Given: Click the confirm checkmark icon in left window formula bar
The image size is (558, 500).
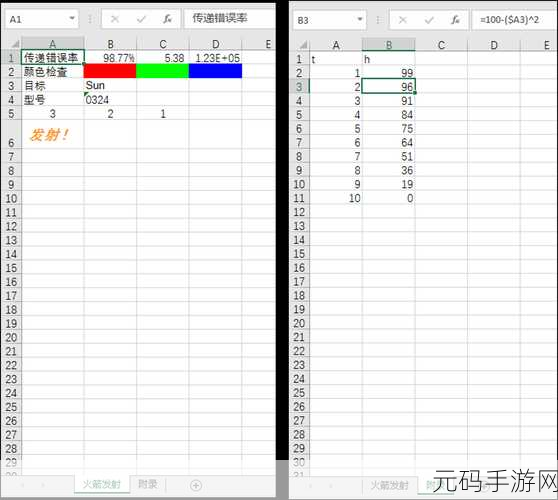Looking at the screenshot, I should pyautogui.click(x=141, y=19).
